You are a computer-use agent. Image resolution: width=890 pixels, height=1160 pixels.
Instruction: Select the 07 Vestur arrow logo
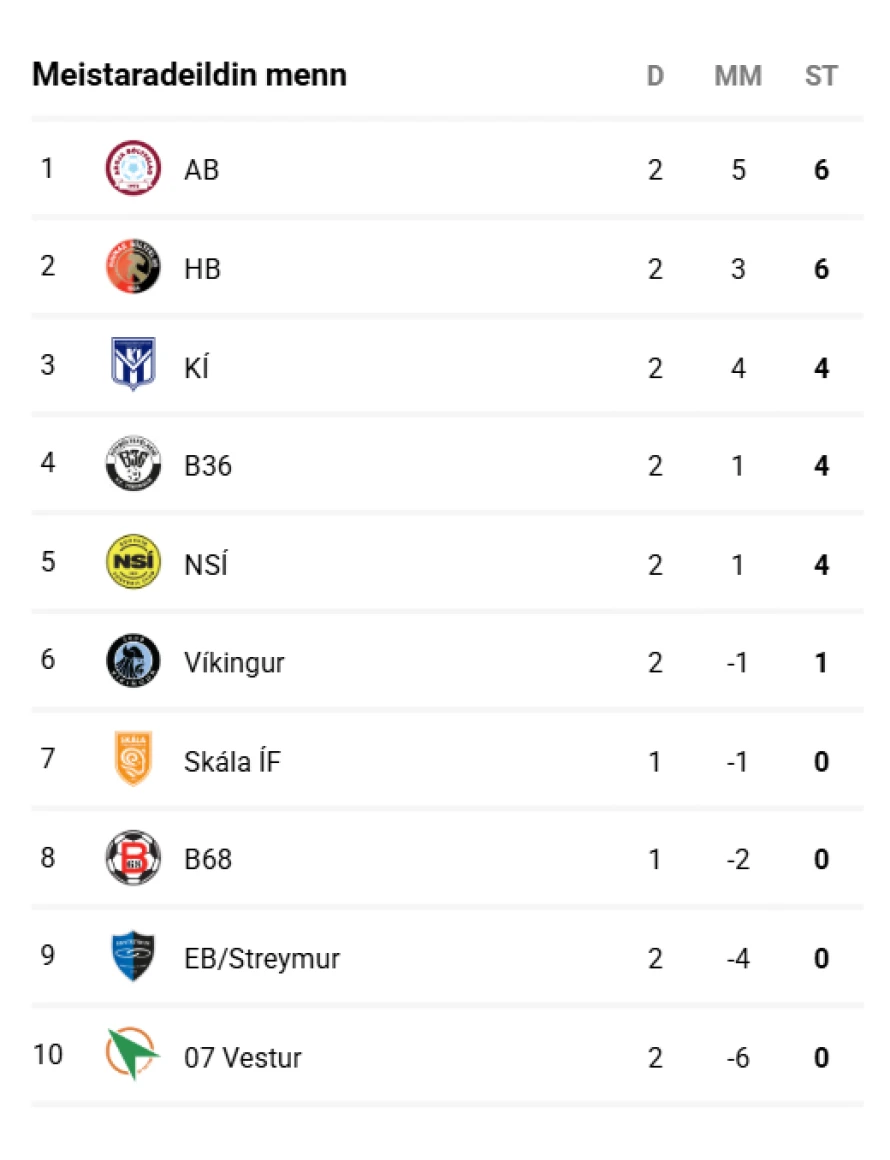click(x=133, y=1055)
